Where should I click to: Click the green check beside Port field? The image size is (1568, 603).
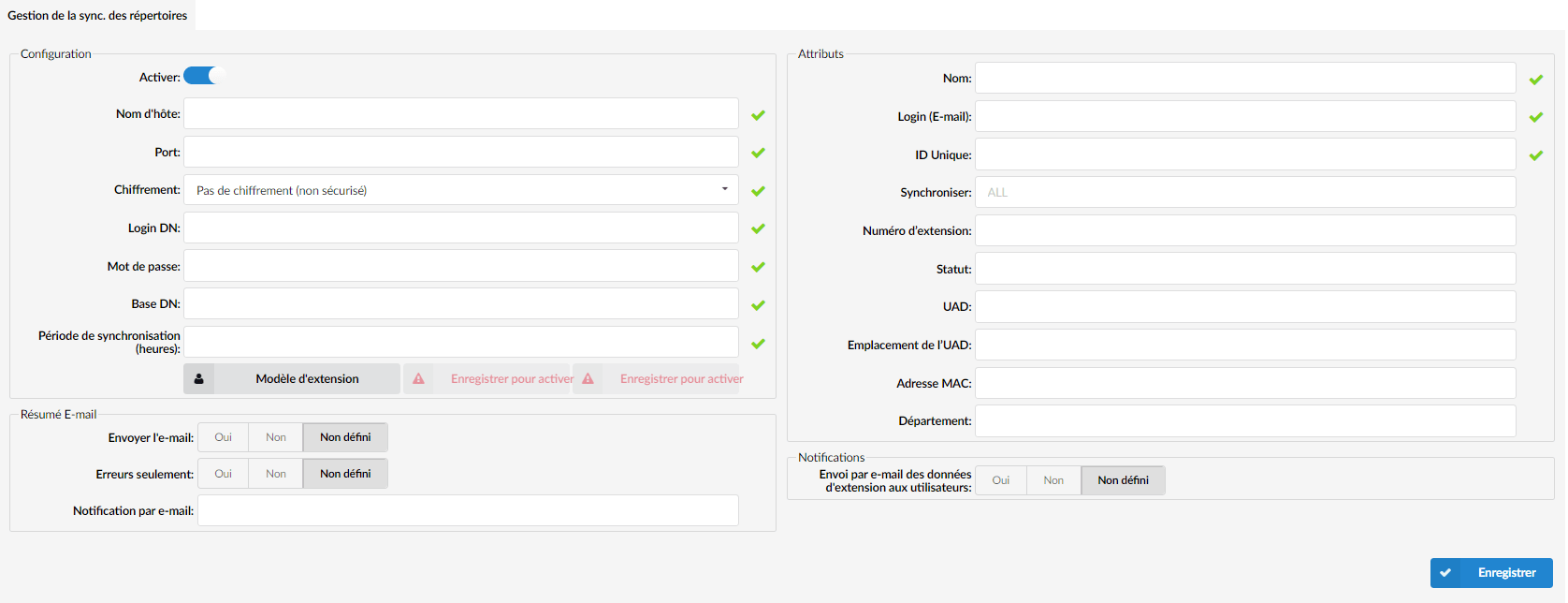[758, 153]
